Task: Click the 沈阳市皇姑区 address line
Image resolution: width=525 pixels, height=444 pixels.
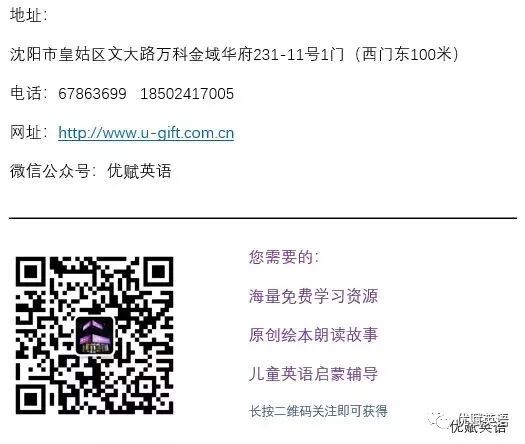Action: [x=234, y=55]
